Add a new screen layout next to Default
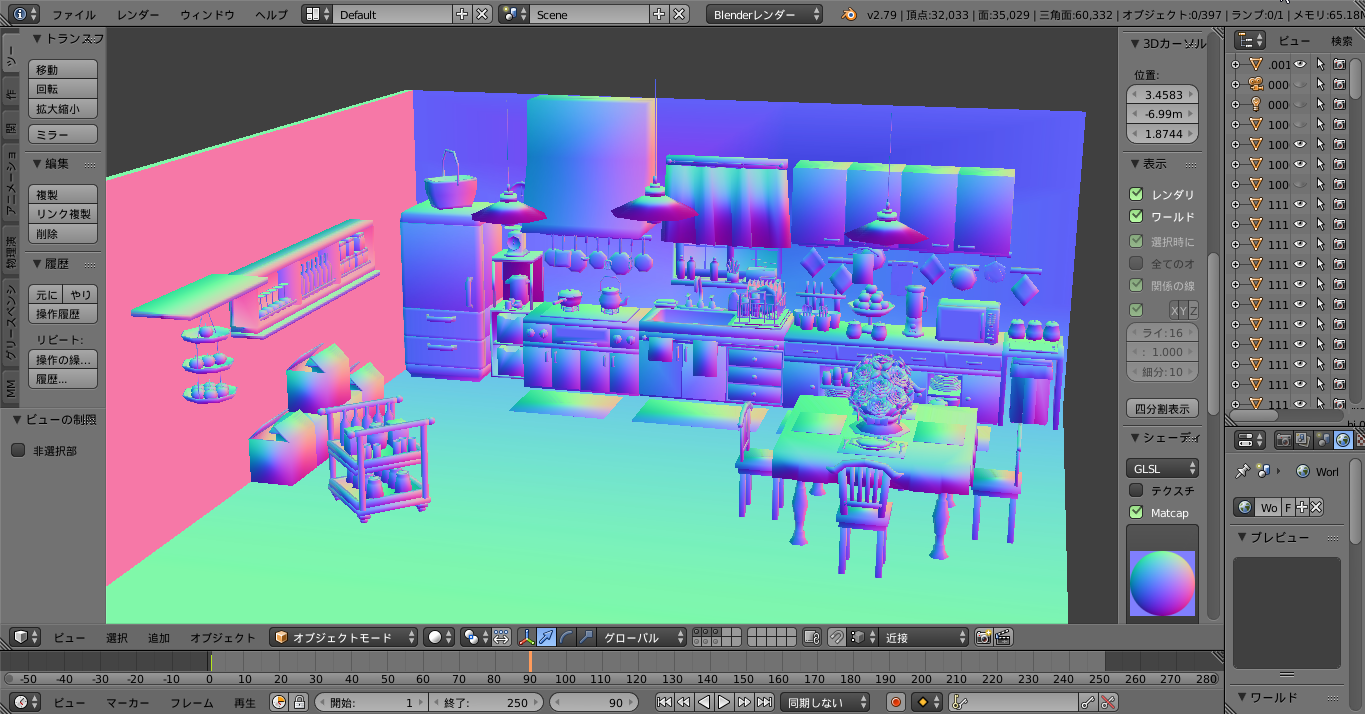Image resolution: width=1365 pixels, height=714 pixels. (x=462, y=14)
